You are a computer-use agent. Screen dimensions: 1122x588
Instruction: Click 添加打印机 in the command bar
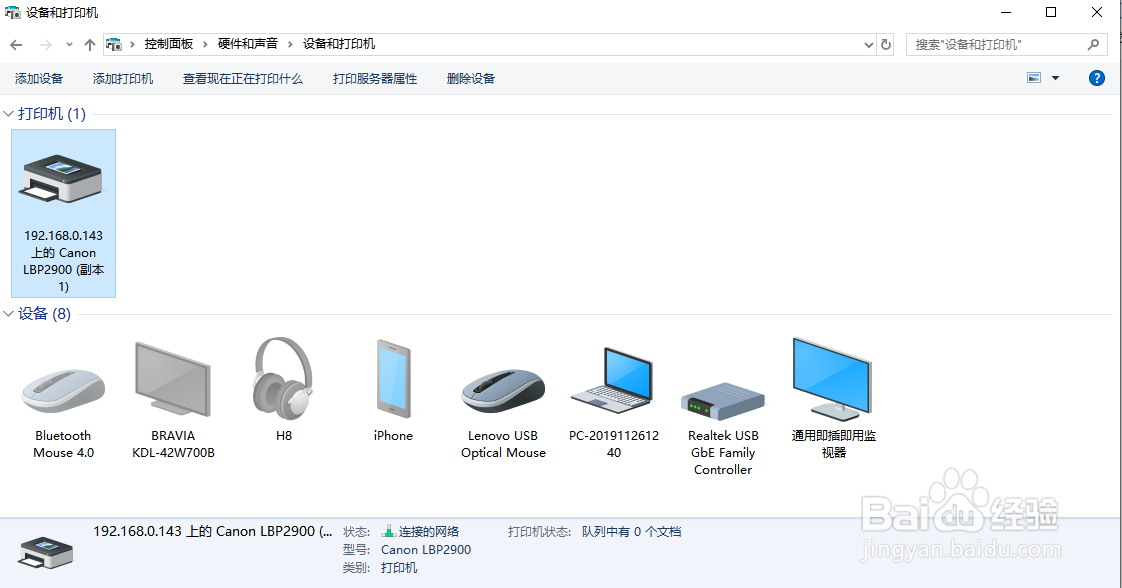pyautogui.click(x=122, y=79)
